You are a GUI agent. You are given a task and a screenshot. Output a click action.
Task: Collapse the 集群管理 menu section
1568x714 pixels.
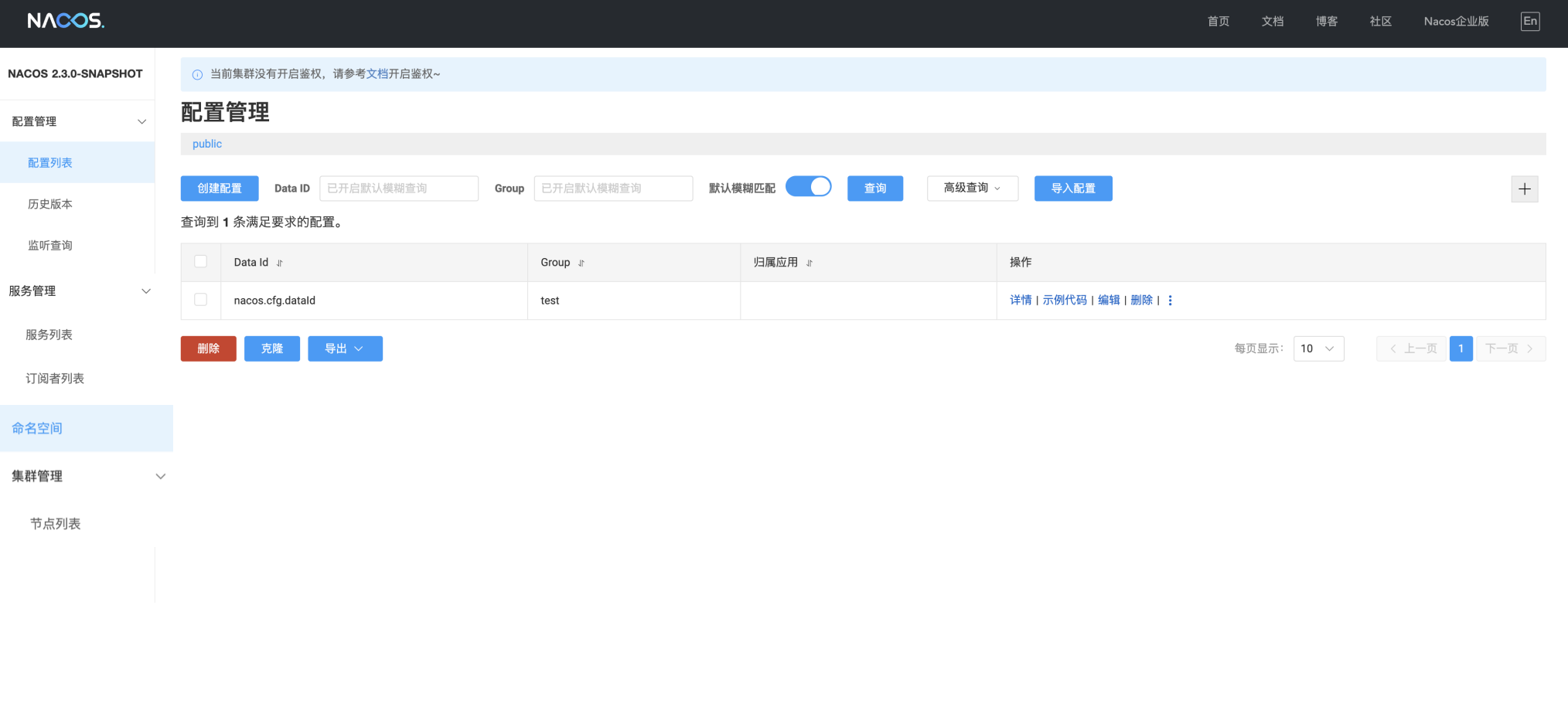click(161, 477)
